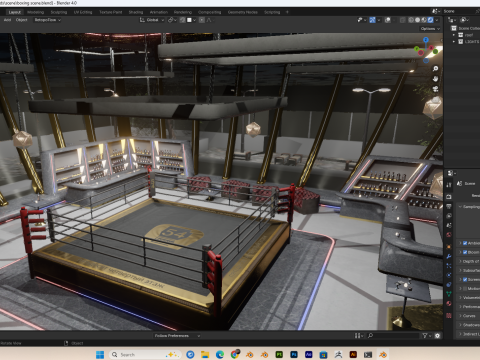Open the Particles properties tab
480x360 pixels.
point(449,266)
